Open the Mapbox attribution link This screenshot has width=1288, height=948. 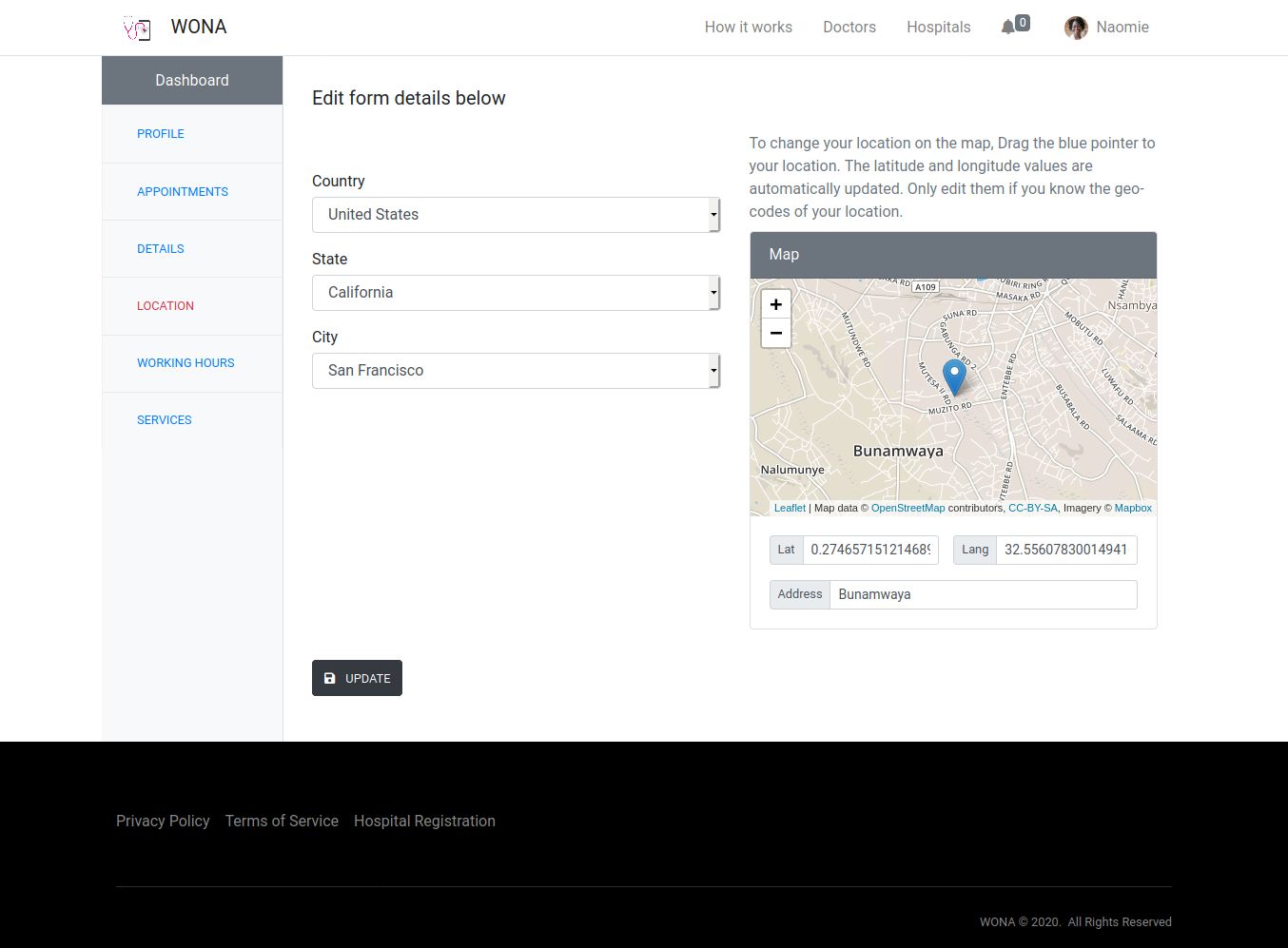pyautogui.click(x=1133, y=509)
